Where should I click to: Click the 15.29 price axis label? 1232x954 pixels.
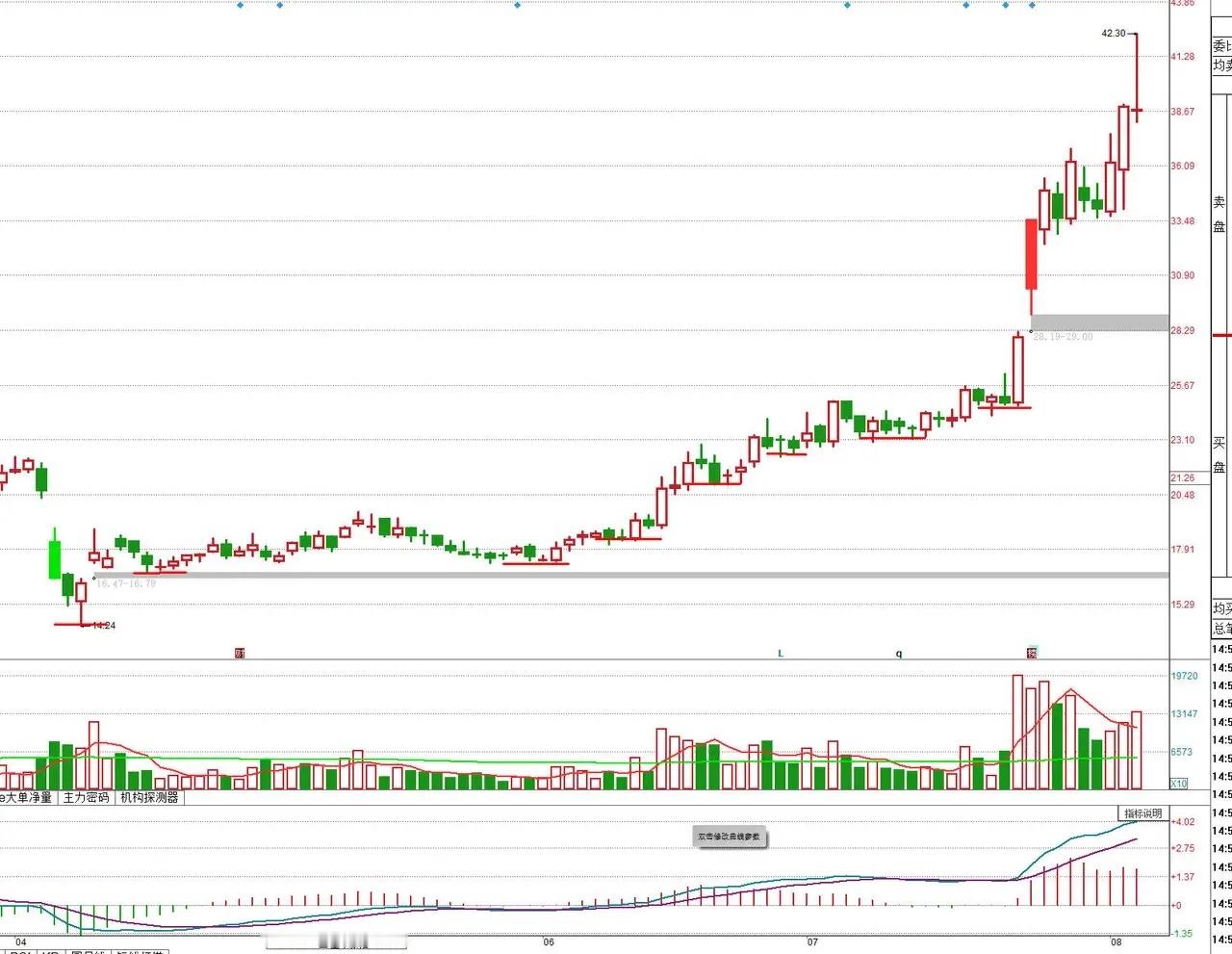(x=1183, y=605)
